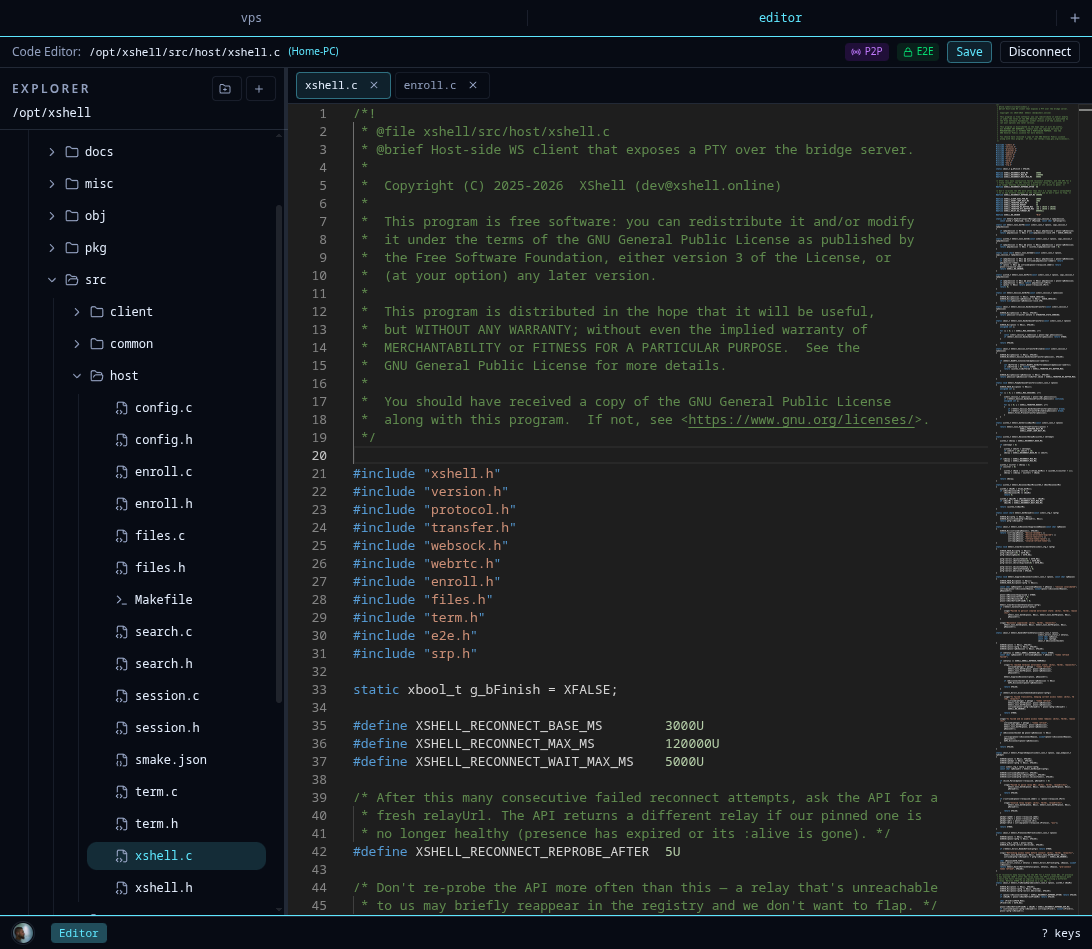
Task: Click the code minimap preview
Action: click(1036, 508)
